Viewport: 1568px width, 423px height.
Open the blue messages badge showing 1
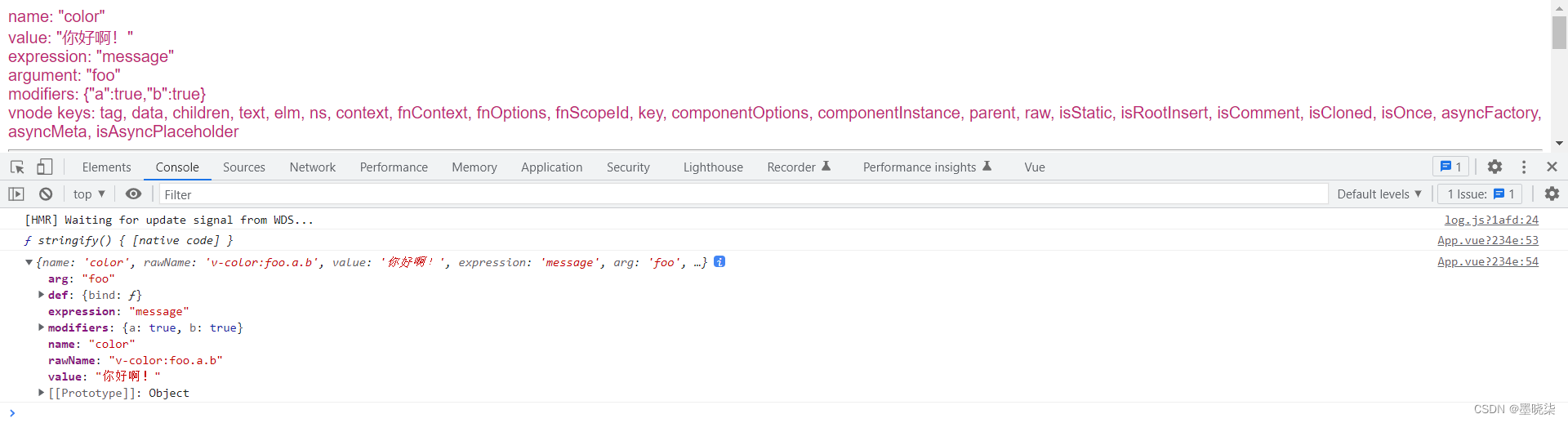[1451, 167]
